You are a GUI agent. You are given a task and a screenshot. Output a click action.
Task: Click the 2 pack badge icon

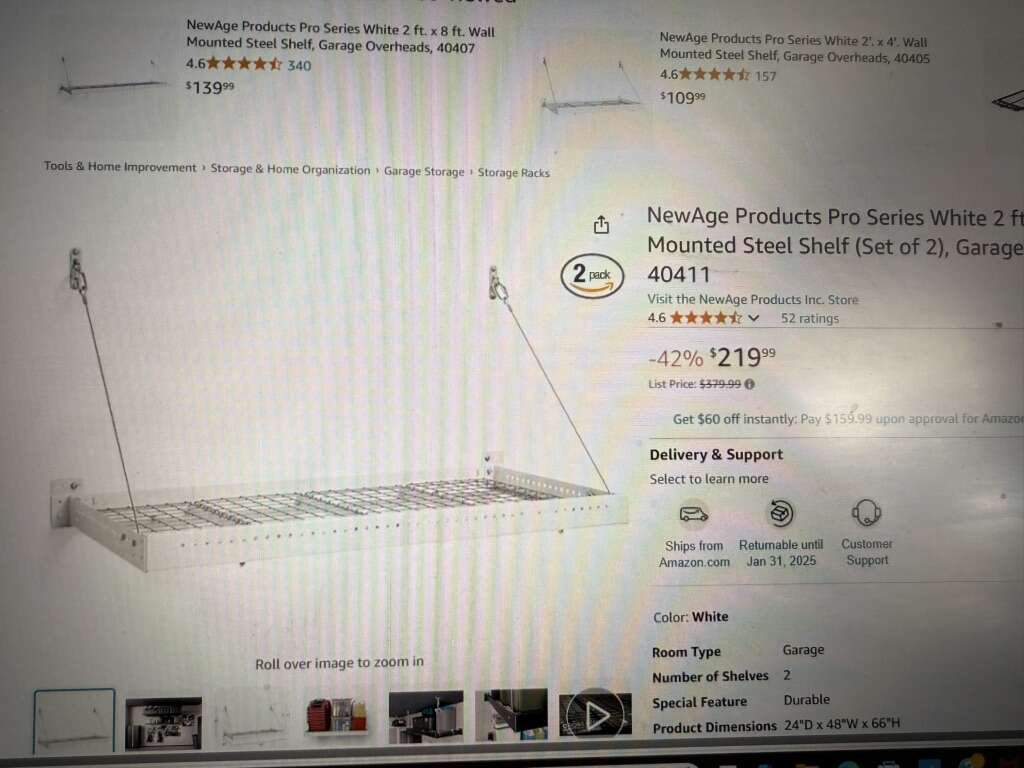click(592, 276)
